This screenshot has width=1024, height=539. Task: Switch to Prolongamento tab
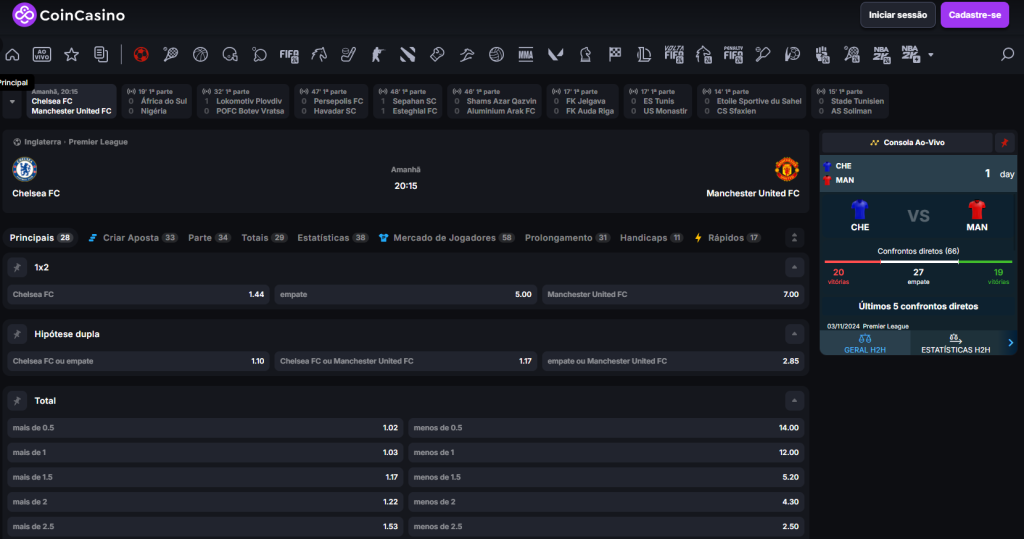pos(568,238)
